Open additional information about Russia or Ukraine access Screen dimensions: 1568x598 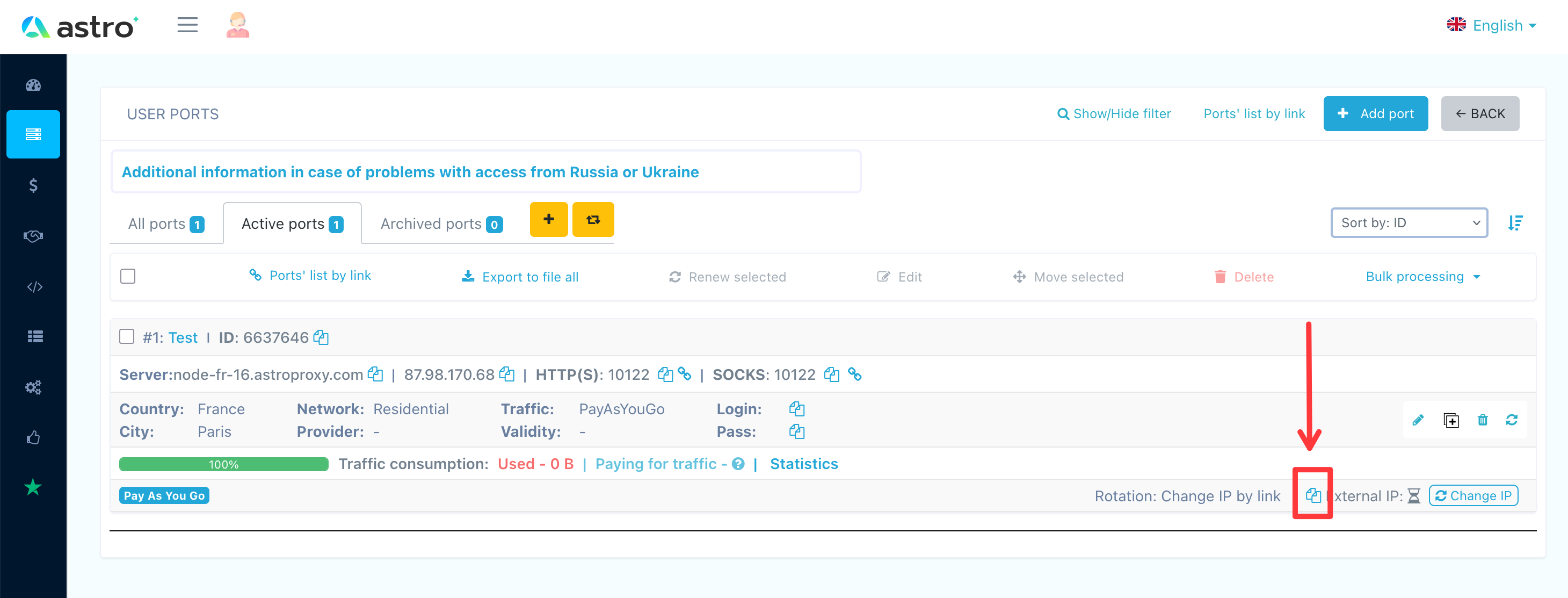pos(410,172)
